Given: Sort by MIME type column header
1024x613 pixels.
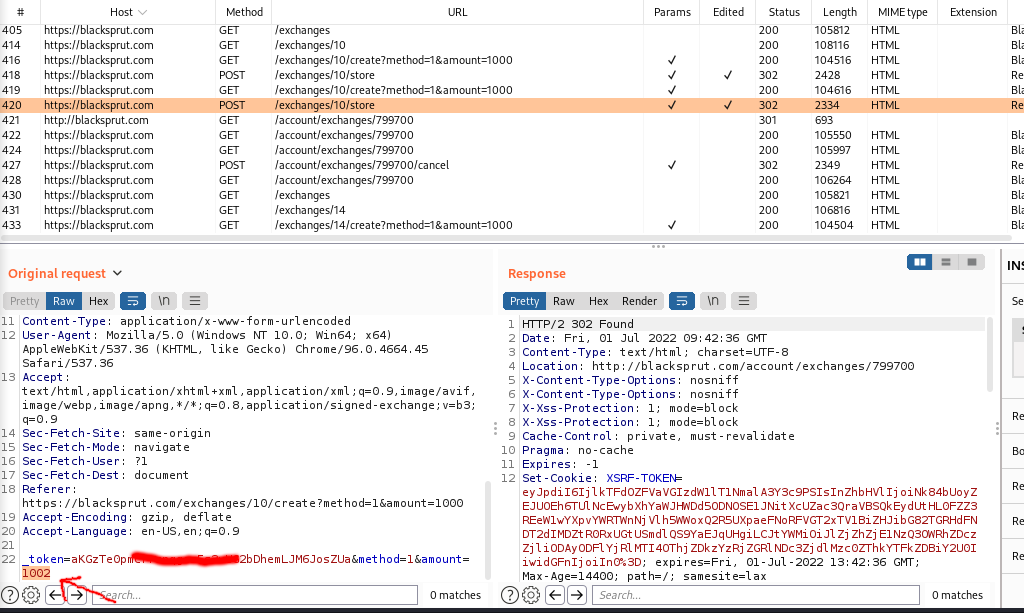Looking at the screenshot, I should pyautogui.click(x=903, y=12).
